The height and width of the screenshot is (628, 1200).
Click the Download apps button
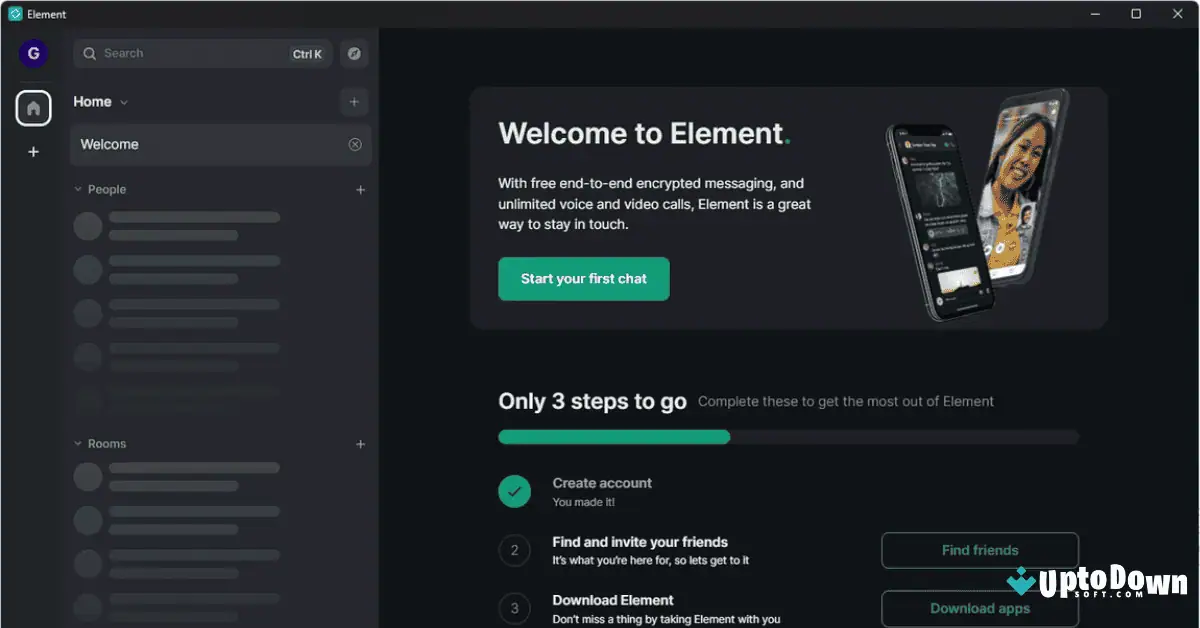tap(979, 608)
